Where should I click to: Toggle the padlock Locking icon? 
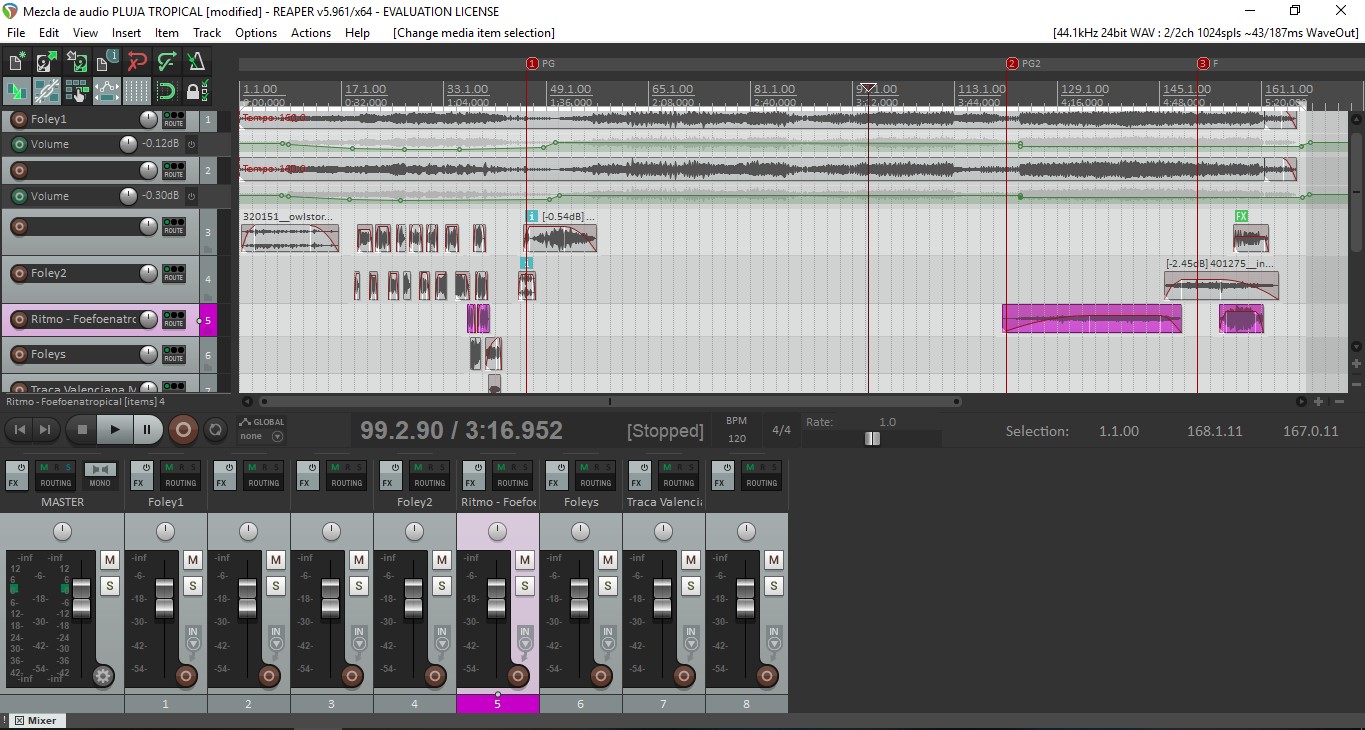[196, 92]
